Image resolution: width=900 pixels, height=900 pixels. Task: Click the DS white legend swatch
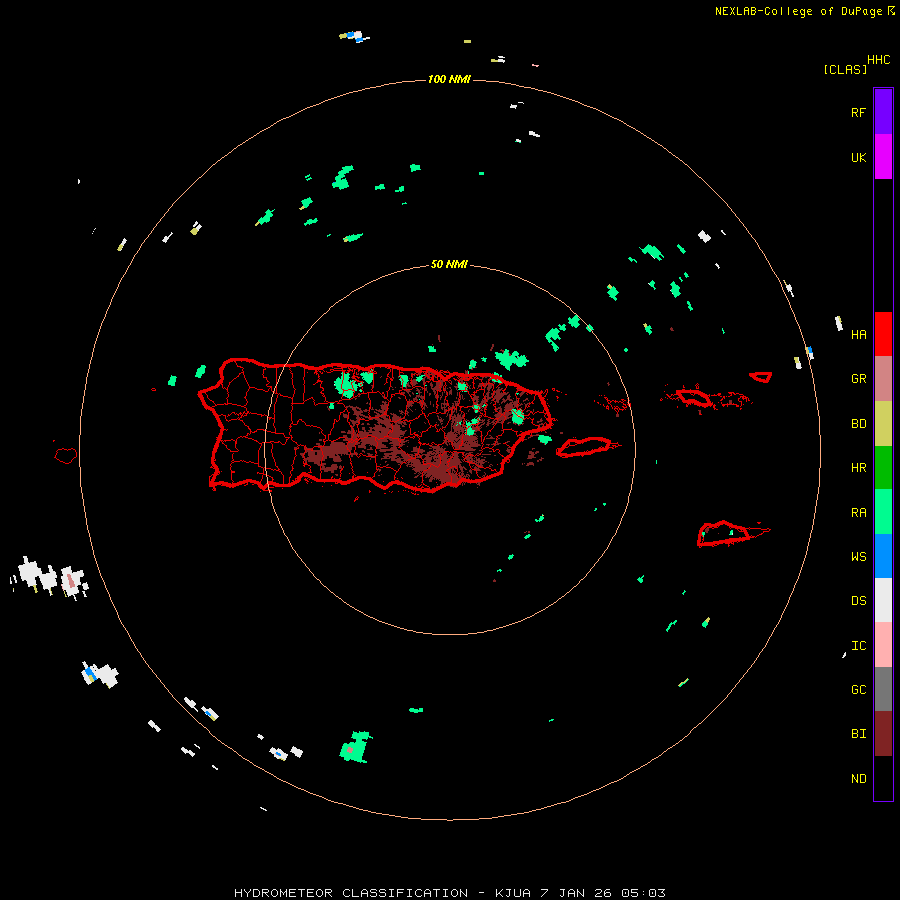883,600
